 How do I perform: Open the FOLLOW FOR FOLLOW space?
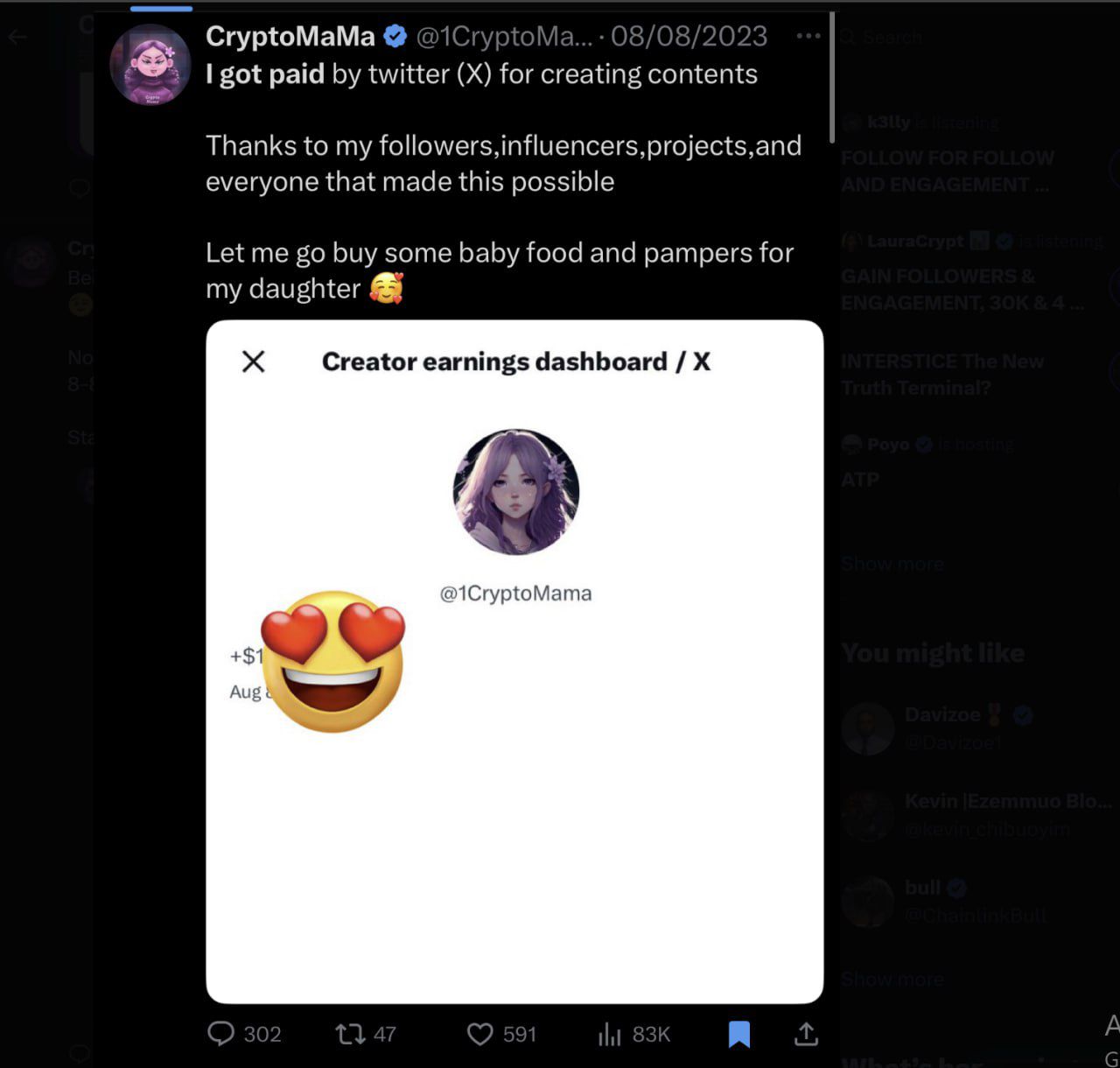(947, 171)
